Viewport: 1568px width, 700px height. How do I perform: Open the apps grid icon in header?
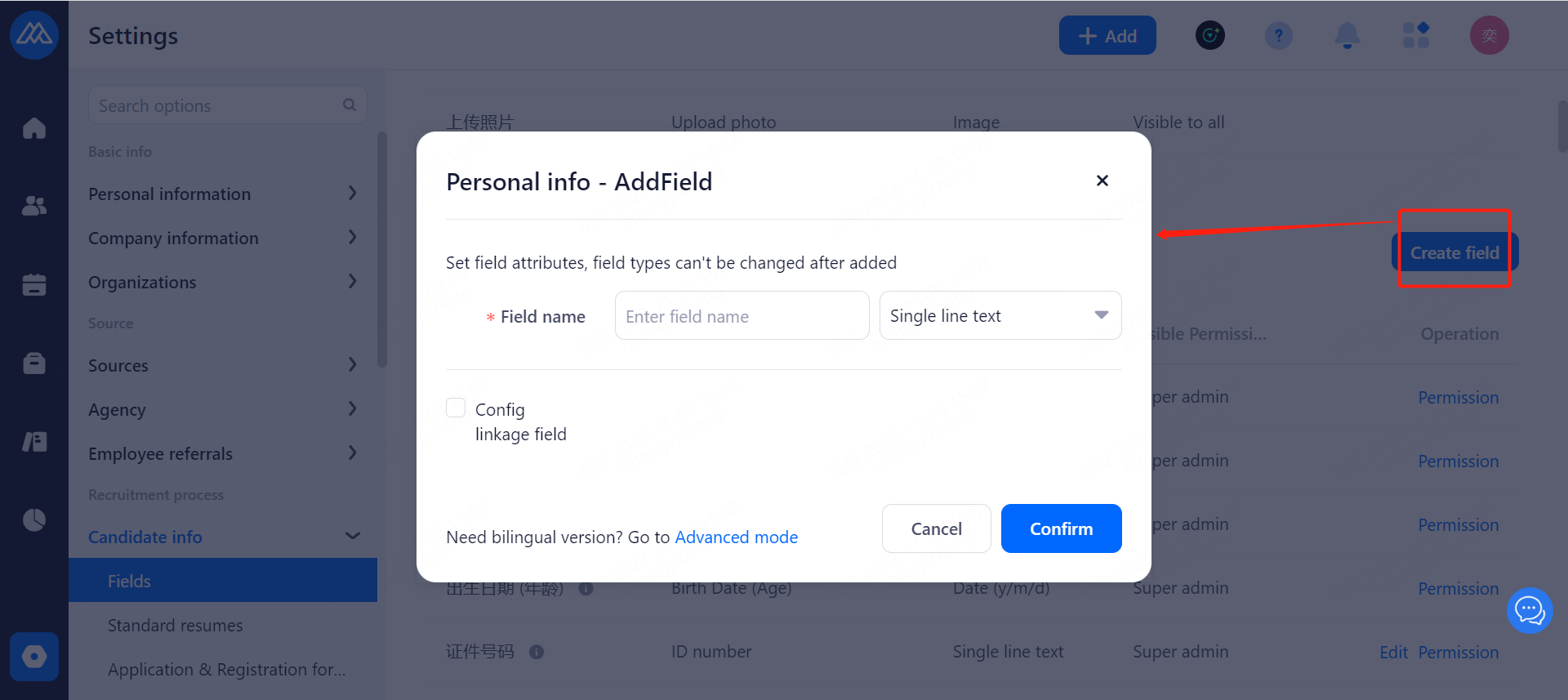click(x=1416, y=35)
